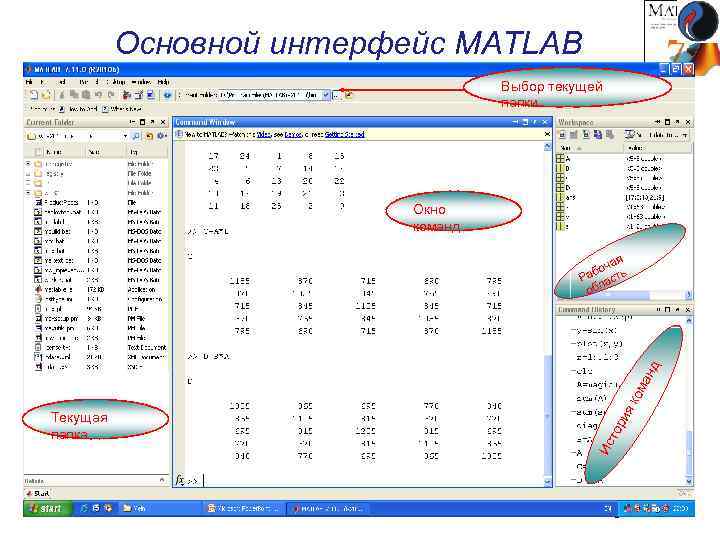
Task: Open the Help menu
Action: pos(163,82)
